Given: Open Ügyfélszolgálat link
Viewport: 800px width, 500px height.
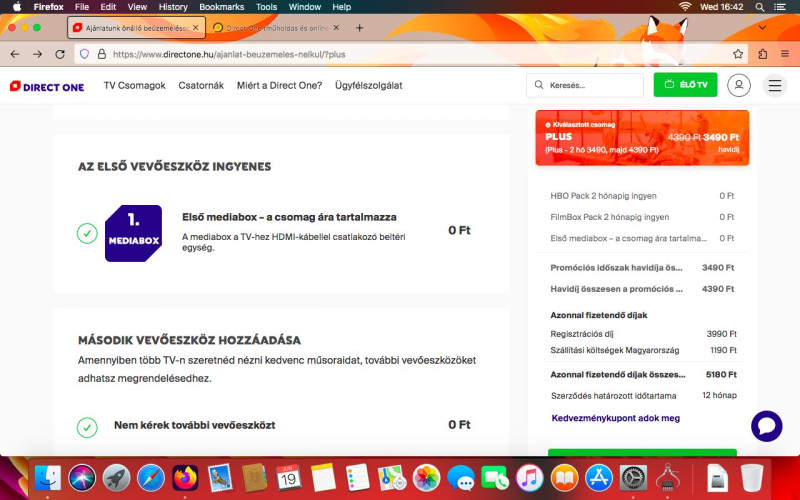Looking at the screenshot, I should coord(368,85).
